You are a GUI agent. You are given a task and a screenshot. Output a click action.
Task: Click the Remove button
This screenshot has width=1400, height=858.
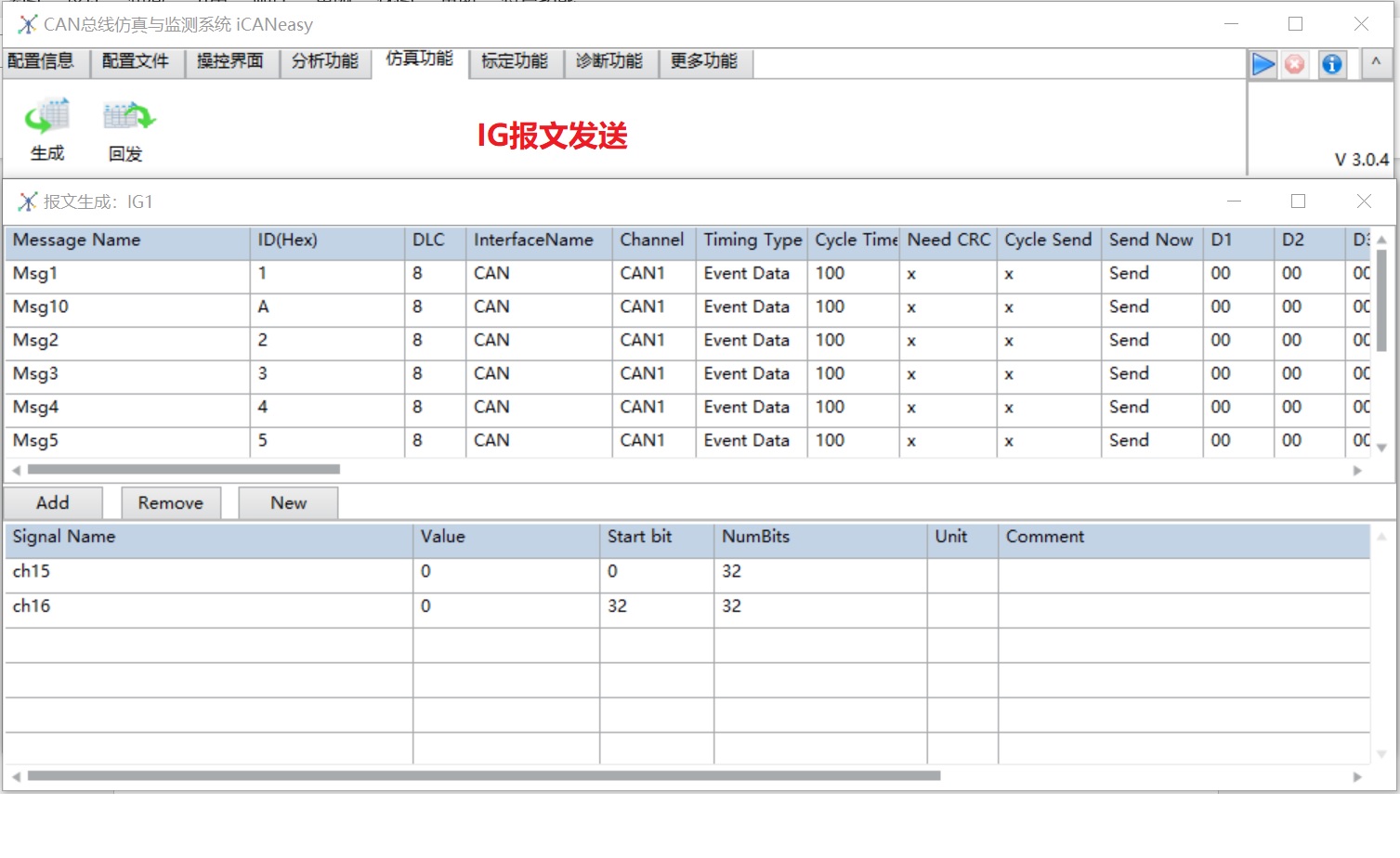[x=171, y=503]
